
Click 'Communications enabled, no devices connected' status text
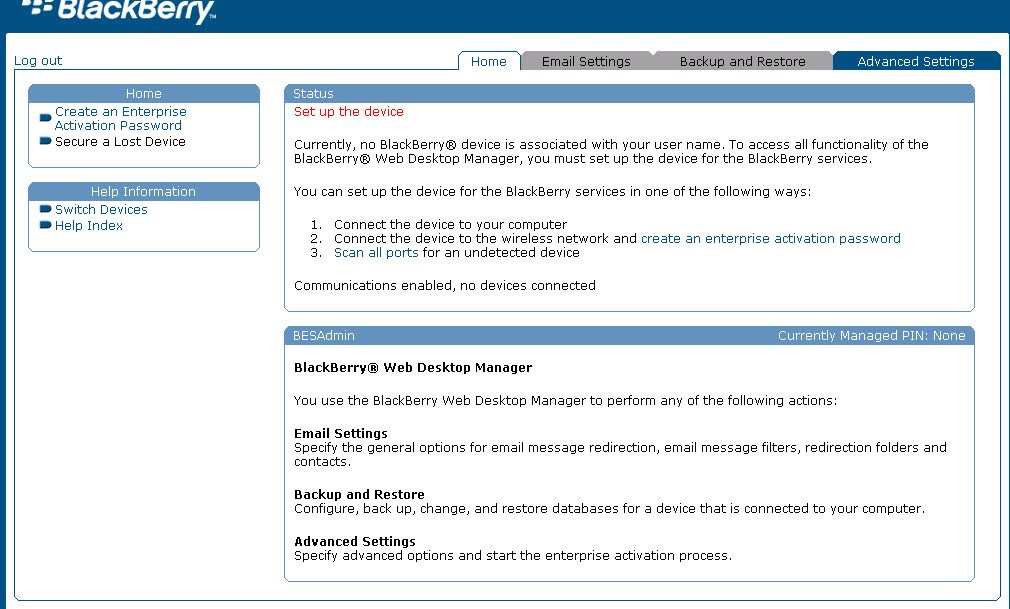[444, 285]
